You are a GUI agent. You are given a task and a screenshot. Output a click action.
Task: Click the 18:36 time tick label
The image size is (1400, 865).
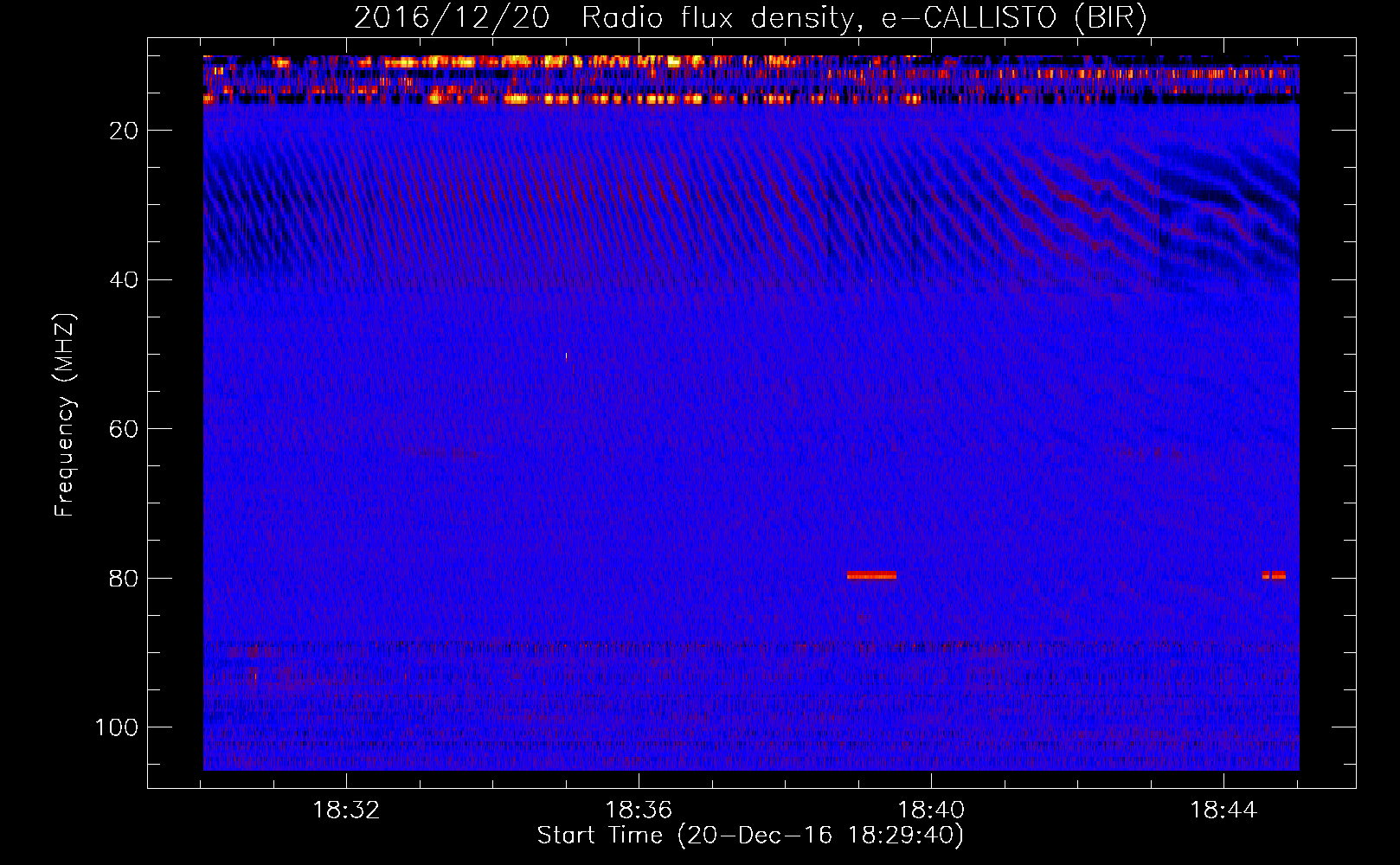(x=639, y=811)
